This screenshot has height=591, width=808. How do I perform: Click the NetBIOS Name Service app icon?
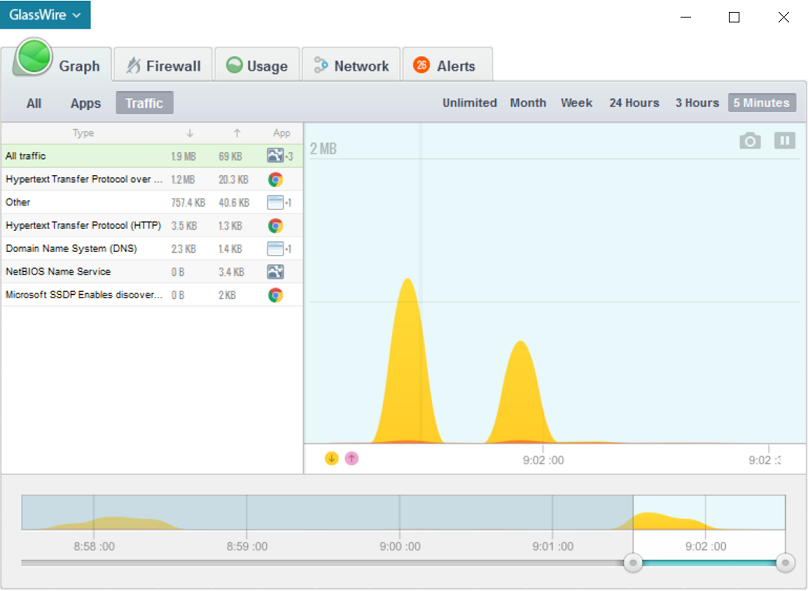point(275,272)
